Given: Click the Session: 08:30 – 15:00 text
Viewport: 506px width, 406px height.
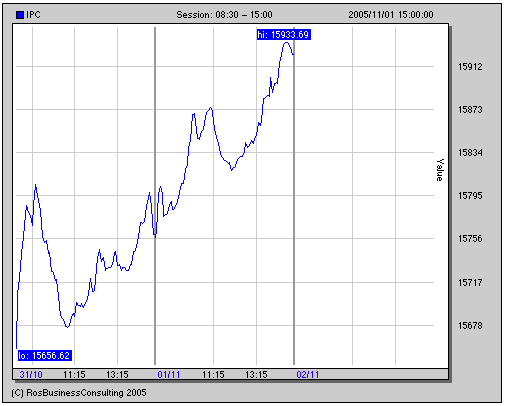Looking at the screenshot, I should pos(224,15).
